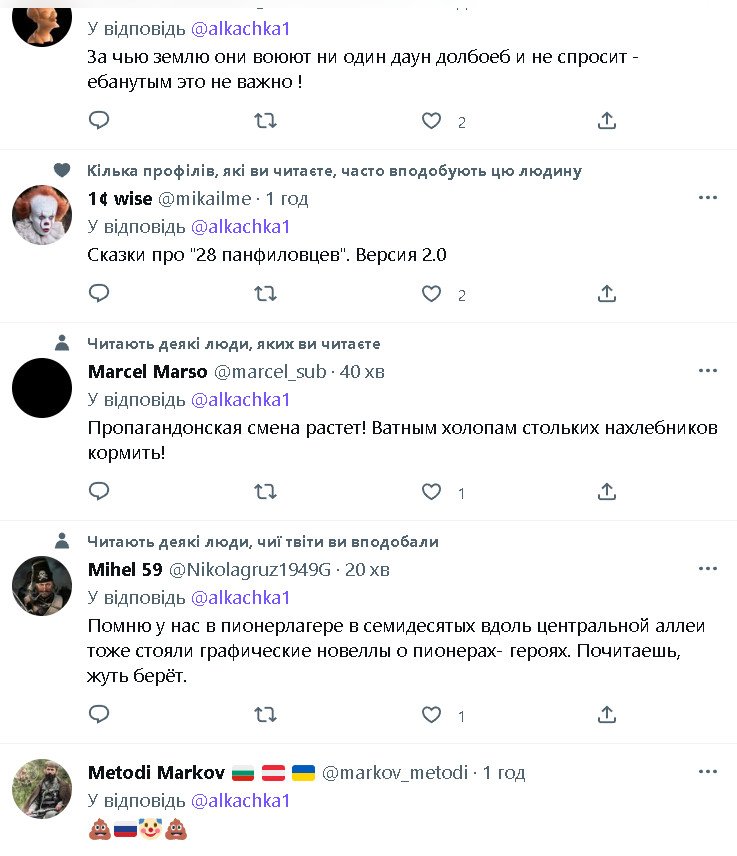The width and height of the screenshot is (737, 856).
Task: Like Marcel Marso's tweet
Action: 431,492
